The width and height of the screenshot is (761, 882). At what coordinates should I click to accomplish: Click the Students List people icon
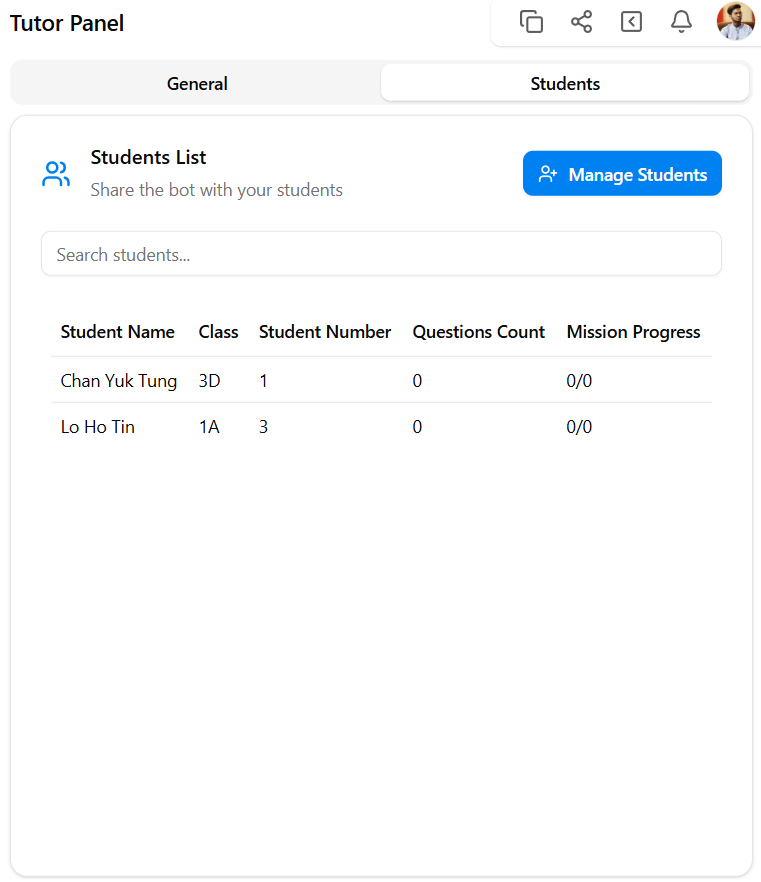tap(56, 174)
